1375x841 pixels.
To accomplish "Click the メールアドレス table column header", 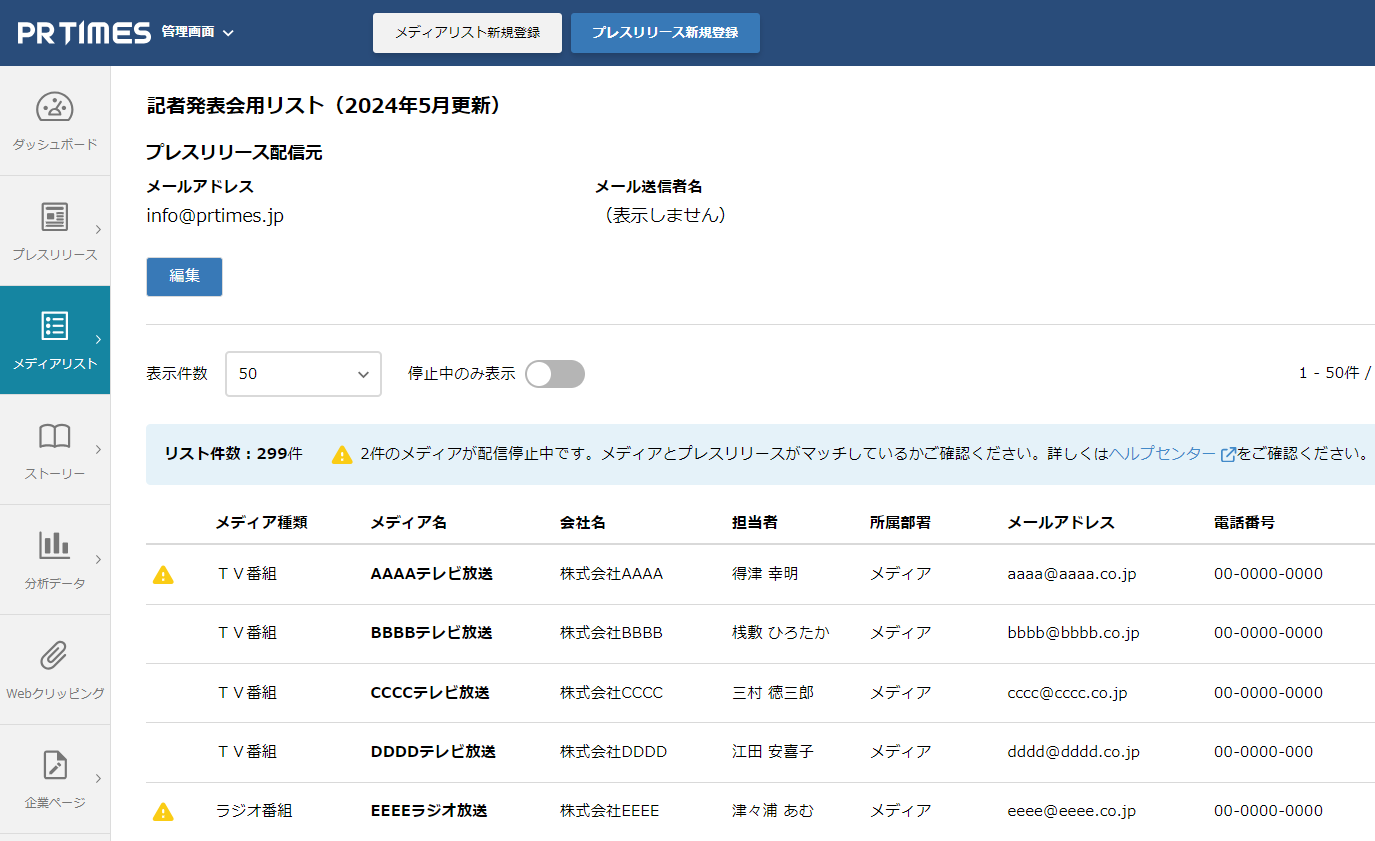I will (x=1061, y=522).
